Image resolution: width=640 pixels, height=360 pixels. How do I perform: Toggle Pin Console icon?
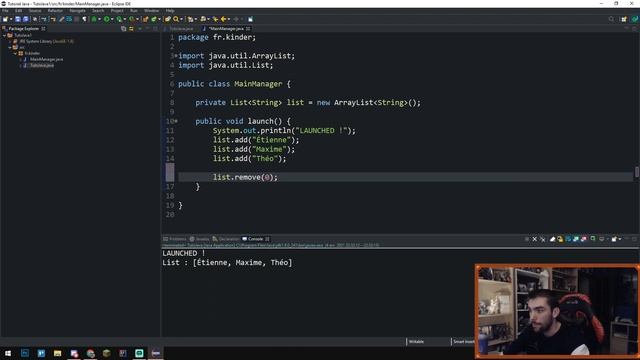(x=593, y=239)
